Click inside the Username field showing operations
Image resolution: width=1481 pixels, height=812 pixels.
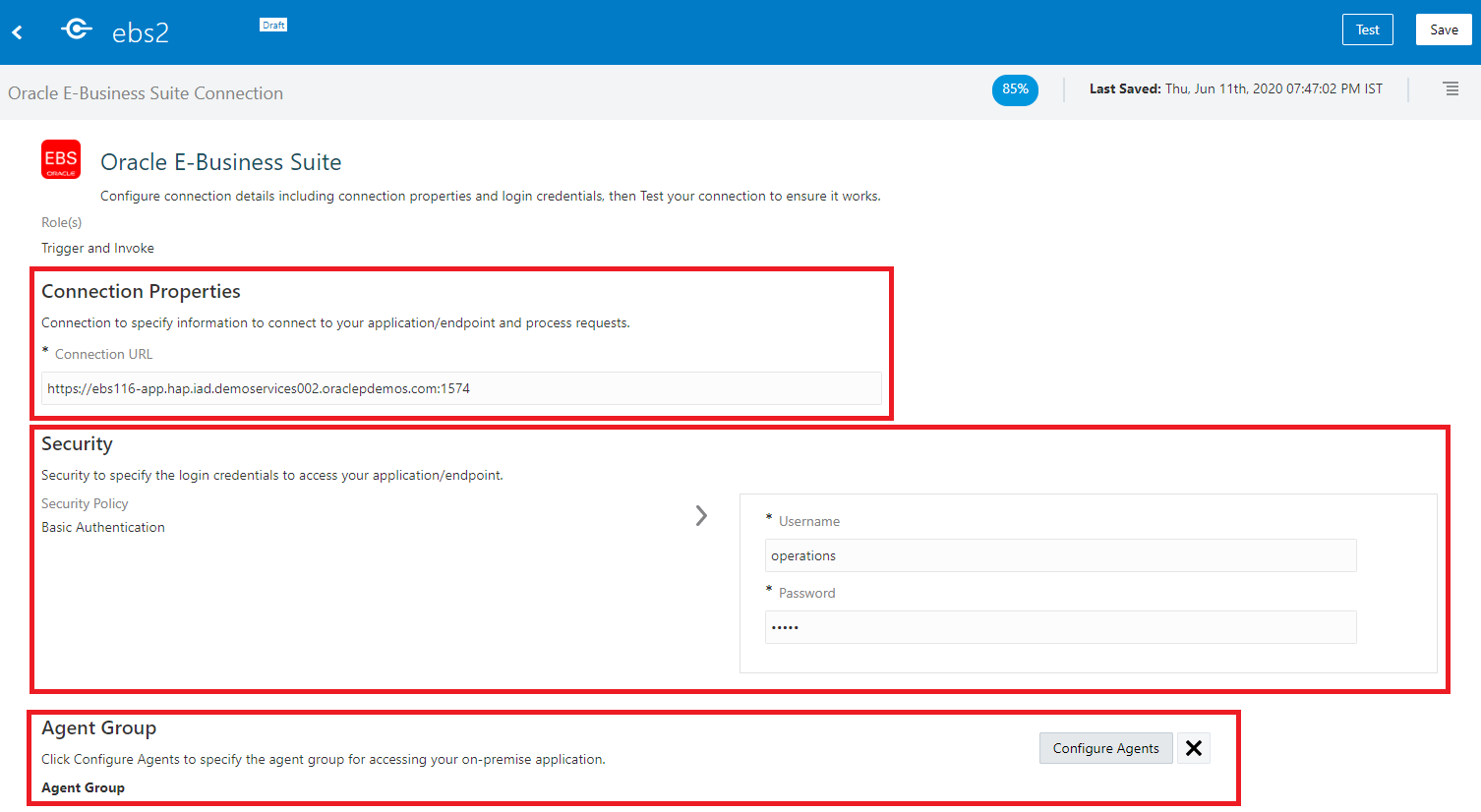pos(1060,555)
